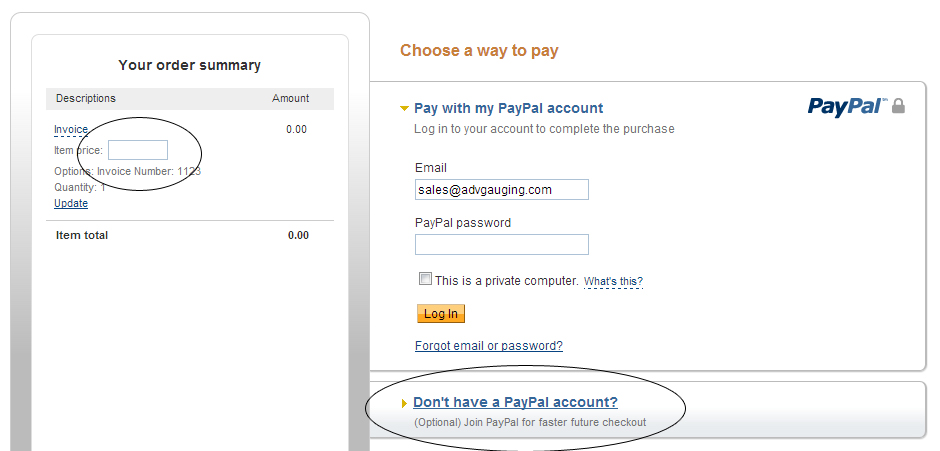Click the Pay with my PayPal account heading
This screenshot has height=451, width=940.
pyautogui.click(x=508, y=109)
